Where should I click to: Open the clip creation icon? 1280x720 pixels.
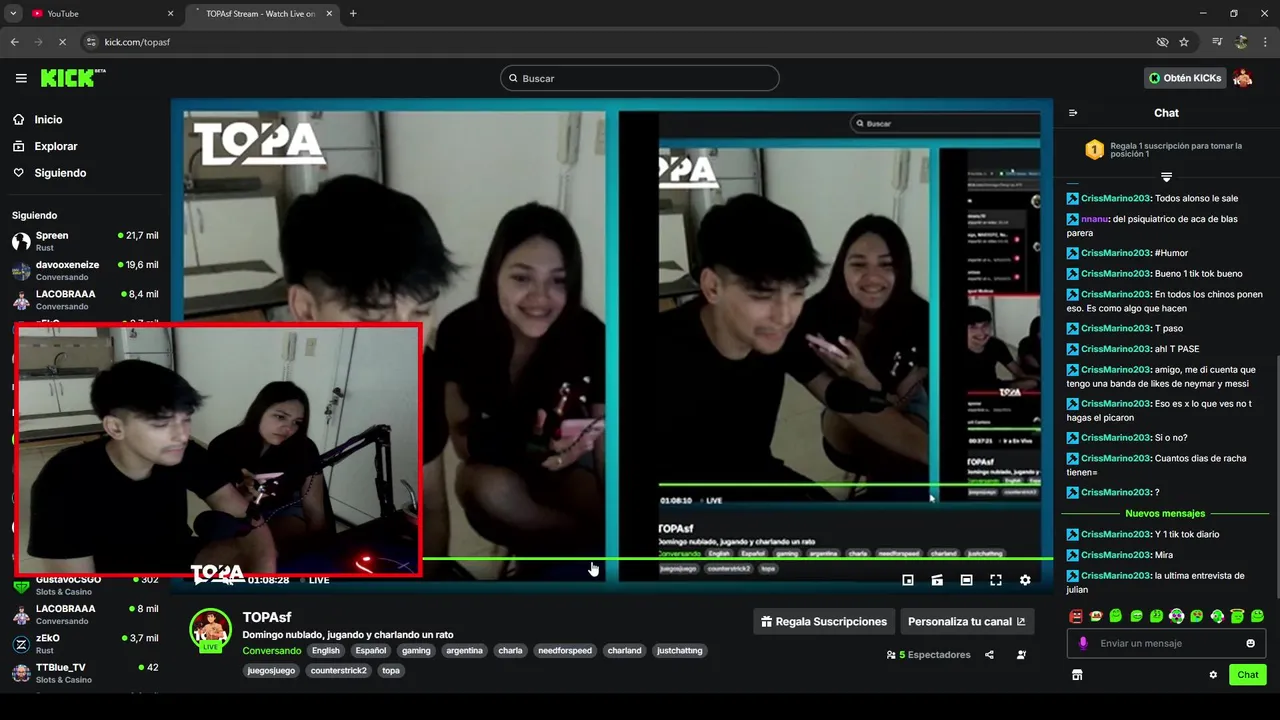[937, 580]
